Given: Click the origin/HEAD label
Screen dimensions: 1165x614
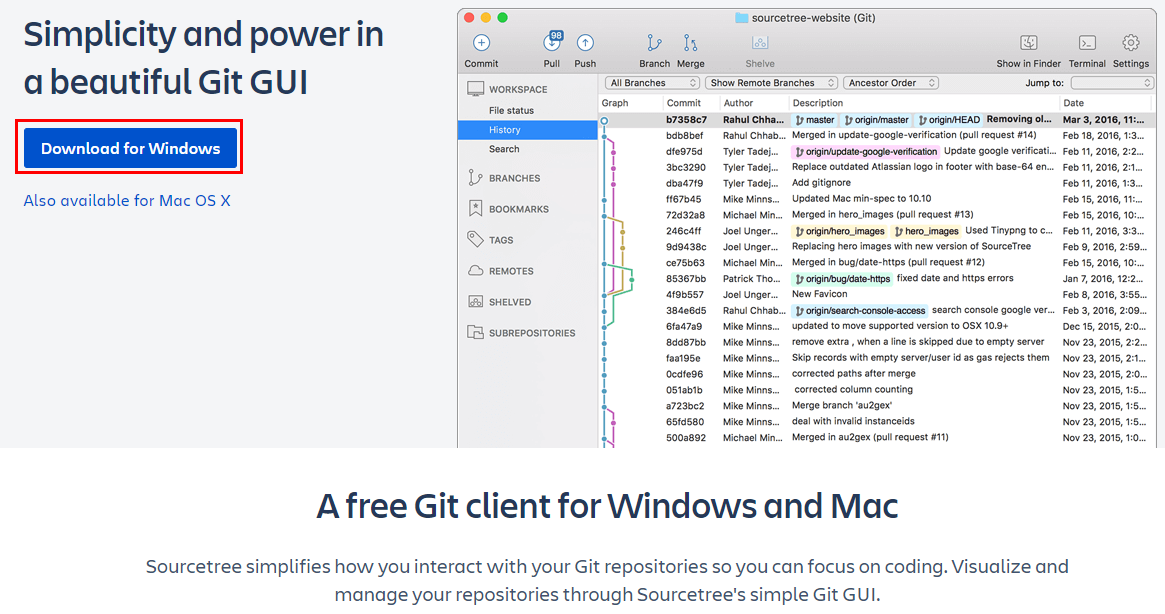Looking at the screenshot, I should (949, 120).
